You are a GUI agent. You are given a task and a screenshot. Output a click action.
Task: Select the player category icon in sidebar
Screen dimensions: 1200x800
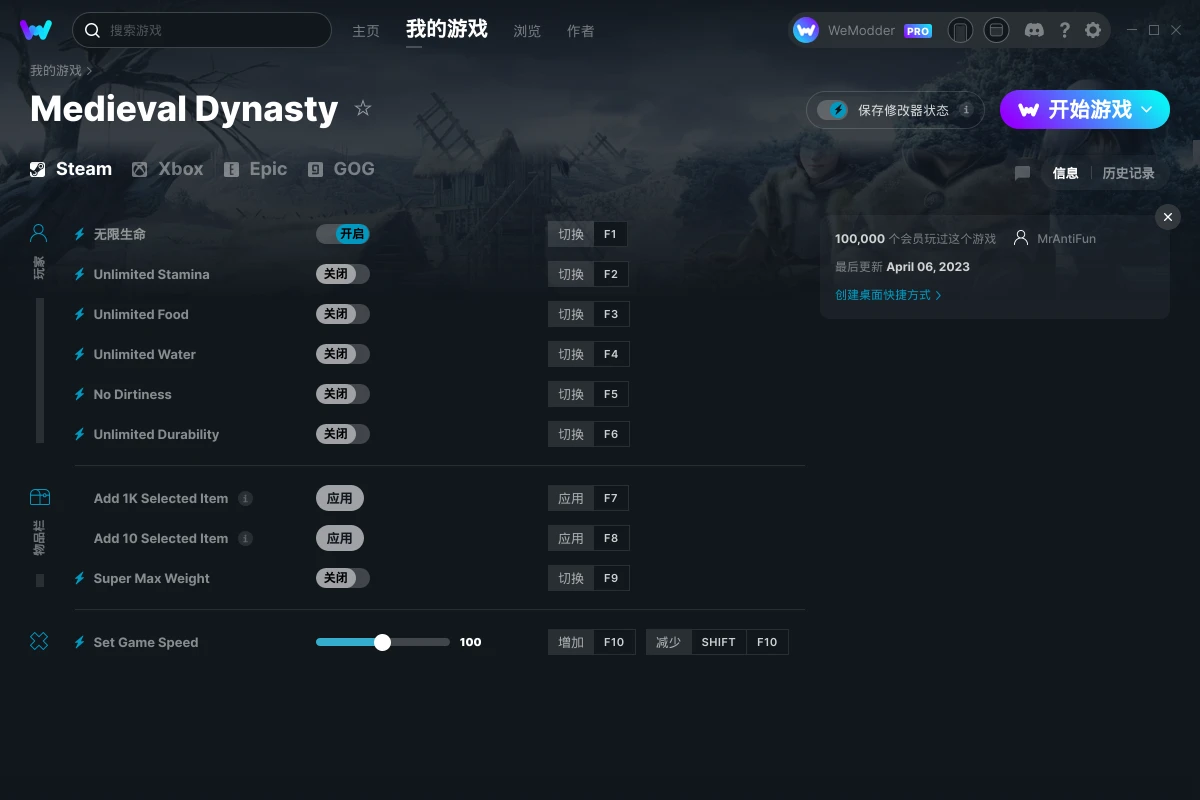tap(39, 234)
